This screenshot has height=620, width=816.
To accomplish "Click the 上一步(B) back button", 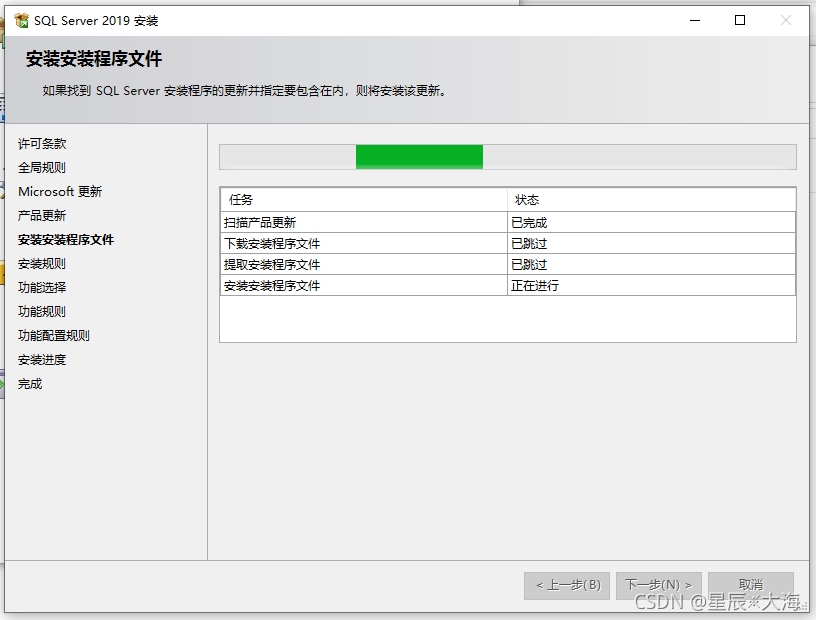I will click(x=567, y=586).
